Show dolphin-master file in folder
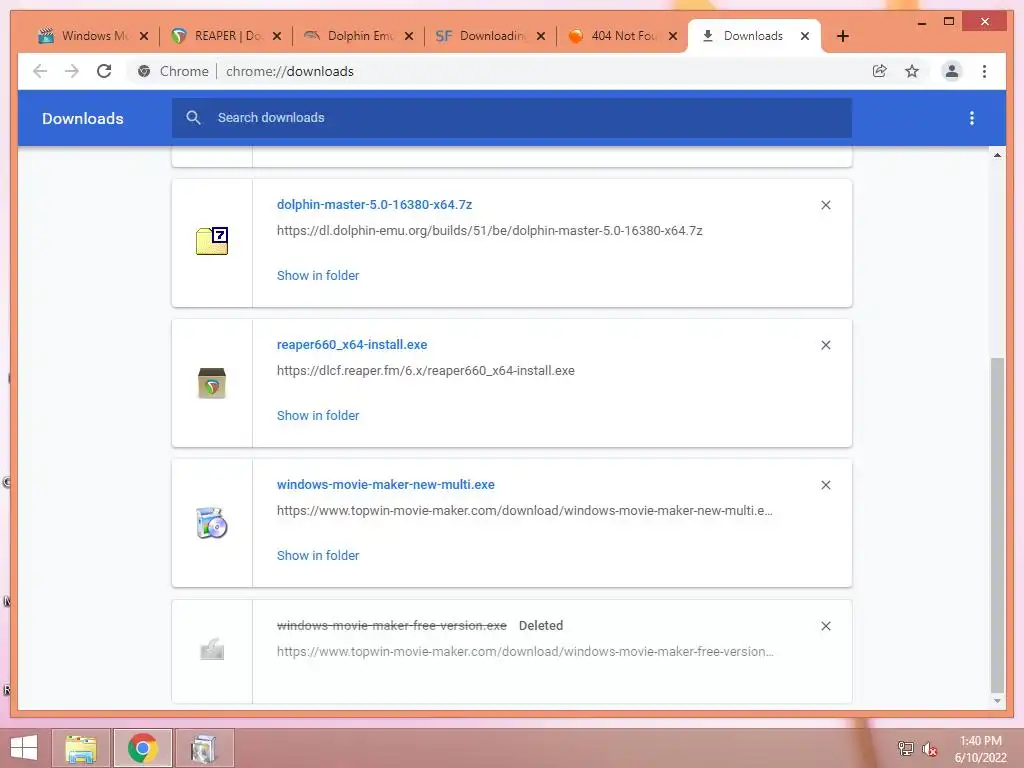Viewport: 1024px width, 768px height. (x=318, y=276)
